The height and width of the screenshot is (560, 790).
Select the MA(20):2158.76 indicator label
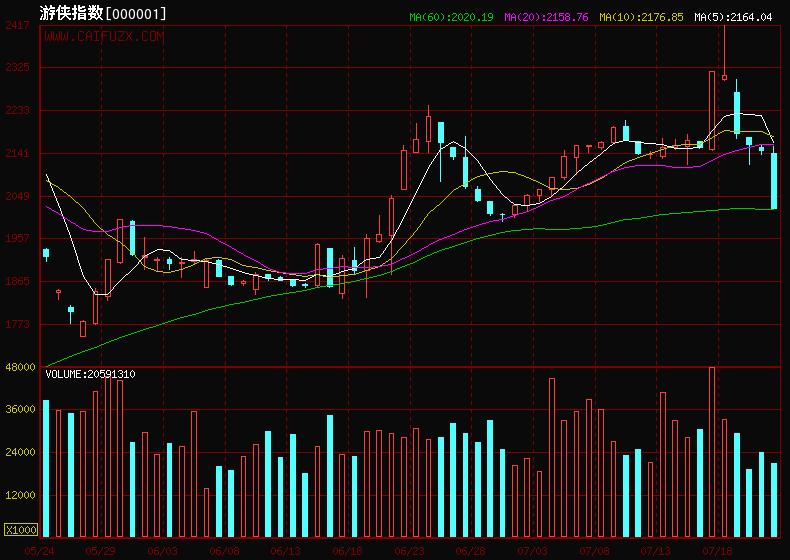(546, 17)
